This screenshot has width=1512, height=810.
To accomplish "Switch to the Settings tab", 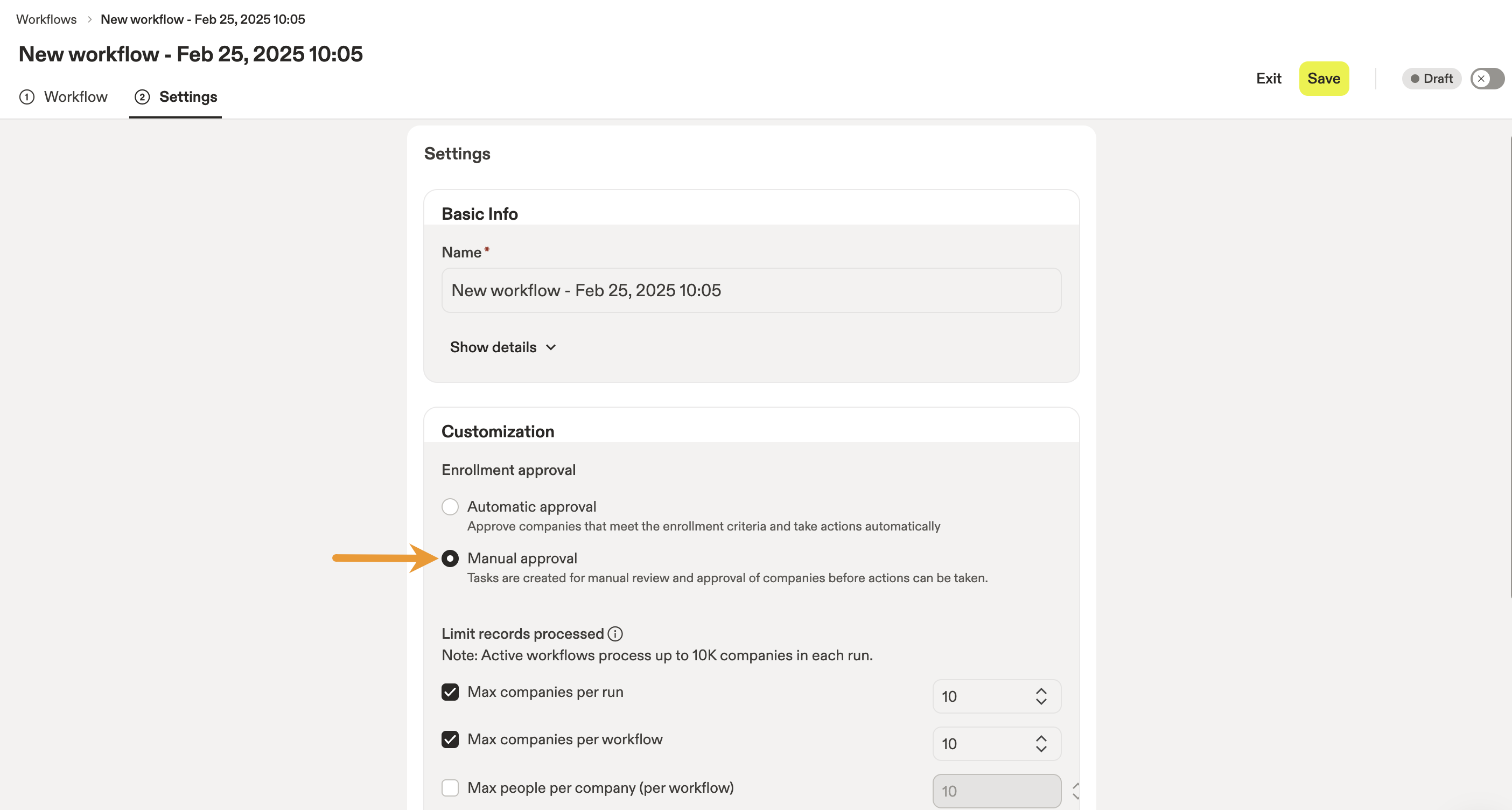I will pos(176,97).
